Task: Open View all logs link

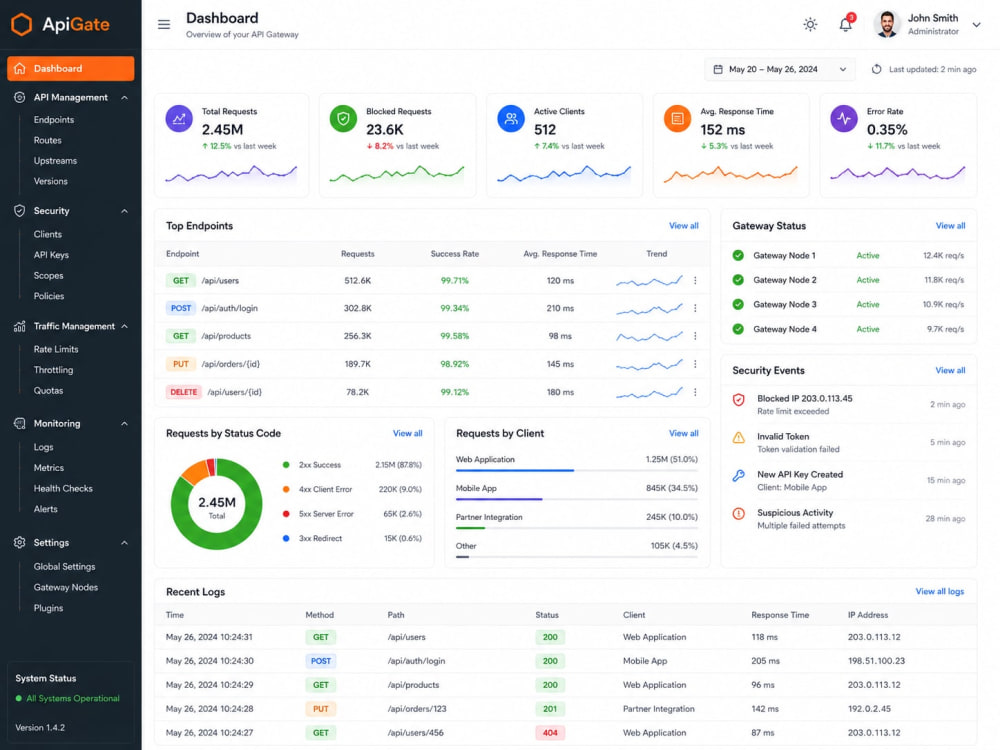Action: [x=940, y=592]
